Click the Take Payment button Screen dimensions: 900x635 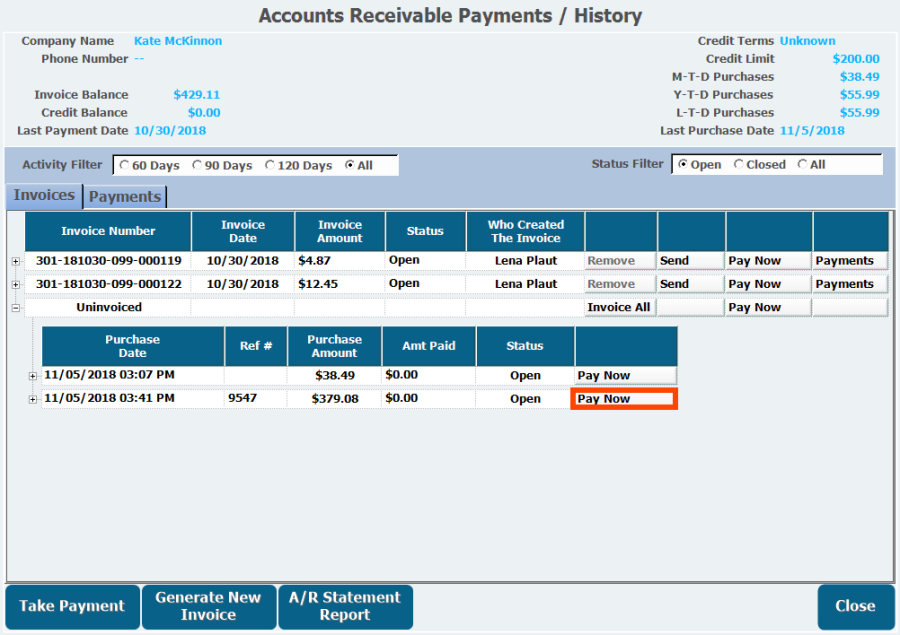71,606
